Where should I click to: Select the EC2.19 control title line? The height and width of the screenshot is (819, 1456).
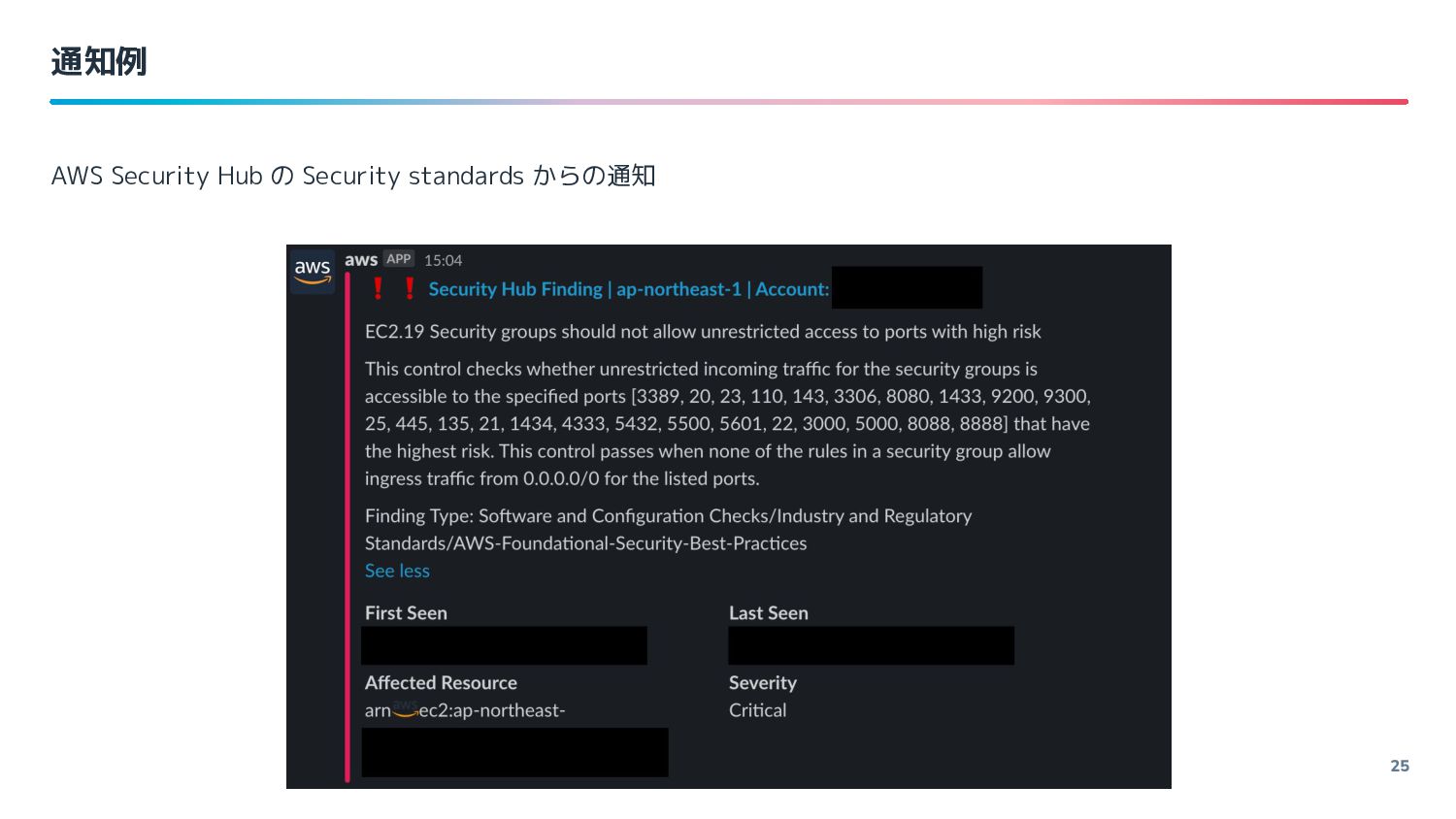(x=703, y=332)
